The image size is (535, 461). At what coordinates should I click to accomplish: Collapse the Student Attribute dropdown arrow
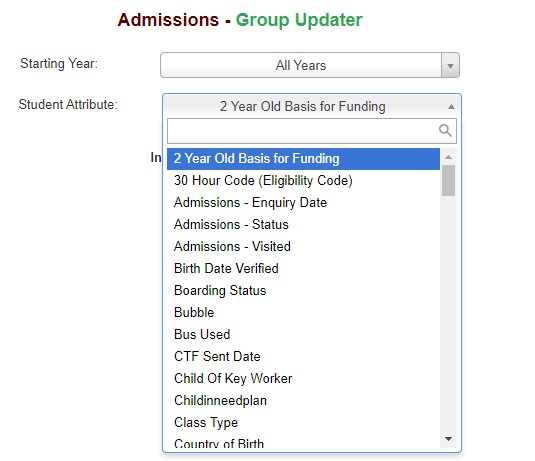point(451,106)
